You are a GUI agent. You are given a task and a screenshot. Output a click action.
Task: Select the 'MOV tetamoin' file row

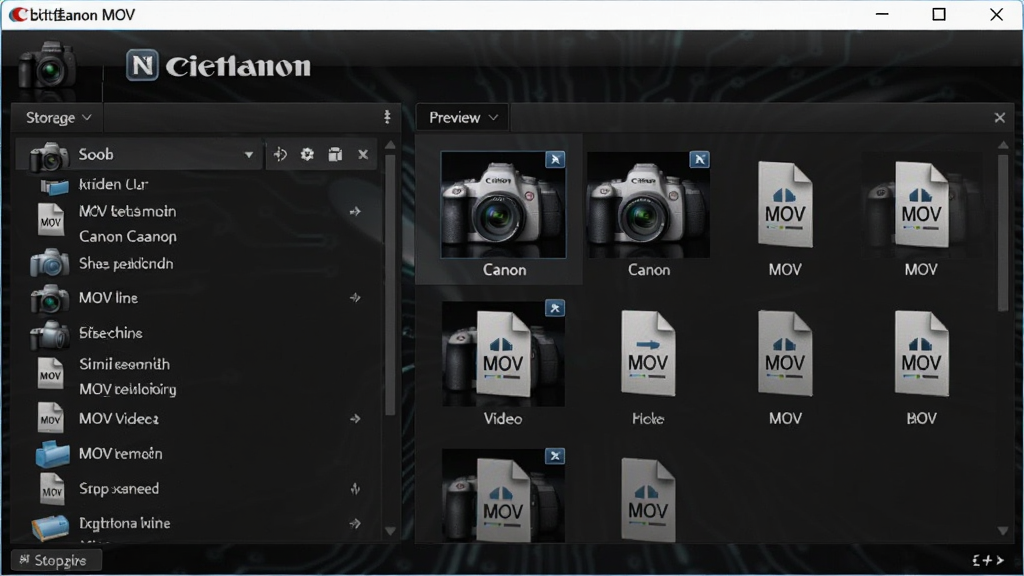(x=196, y=212)
